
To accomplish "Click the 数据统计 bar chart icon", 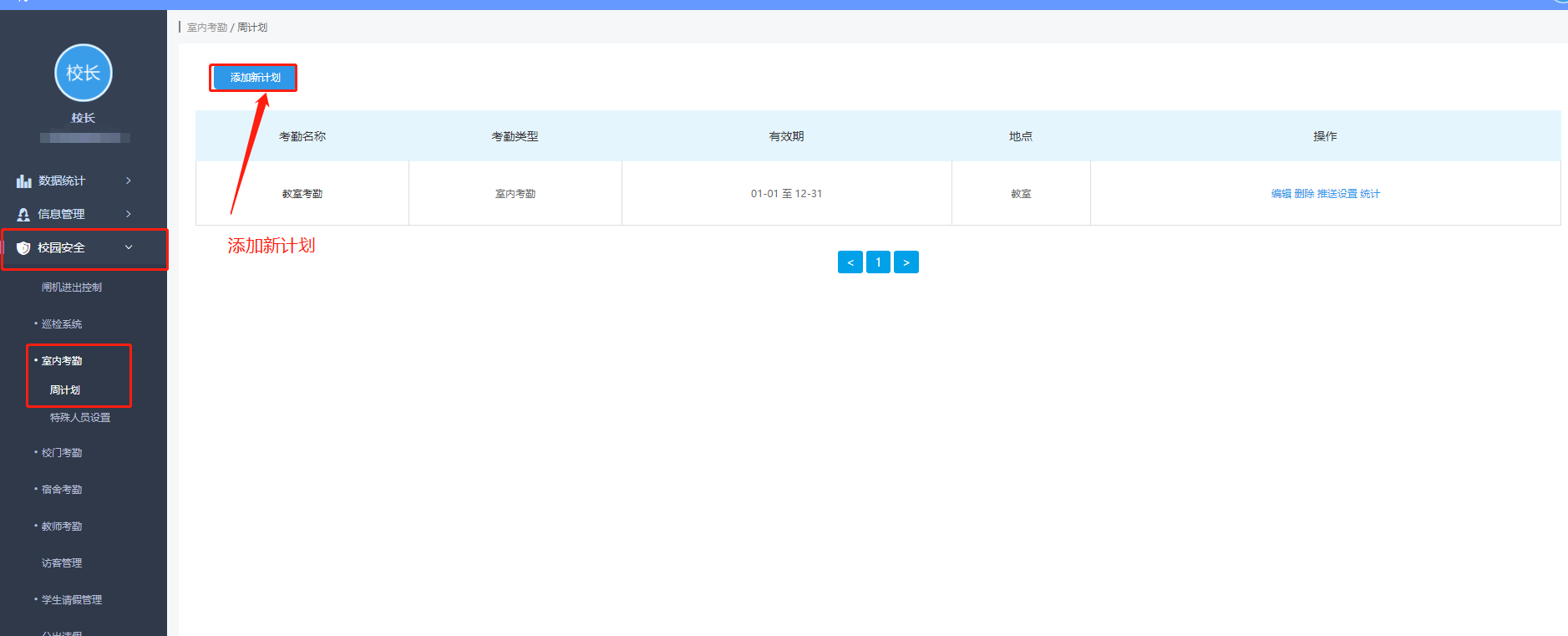I will (23, 181).
